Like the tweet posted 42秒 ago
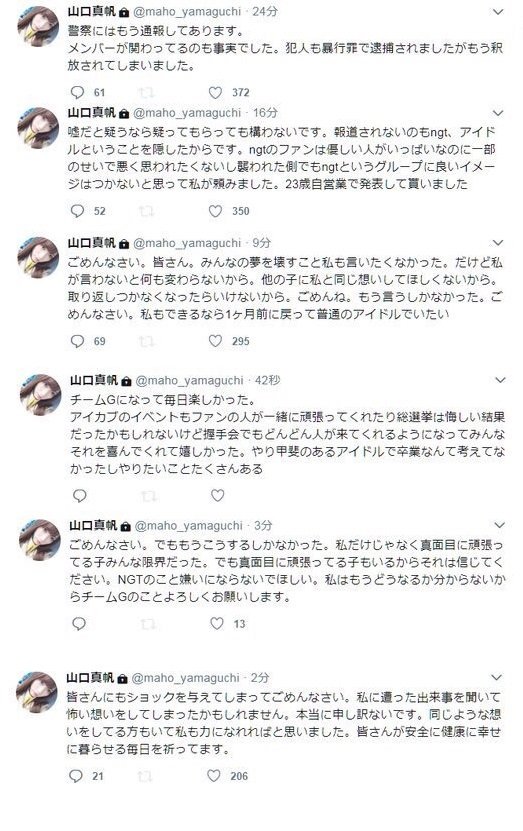Viewport: 523px width, 831px height. tap(218, 496)
